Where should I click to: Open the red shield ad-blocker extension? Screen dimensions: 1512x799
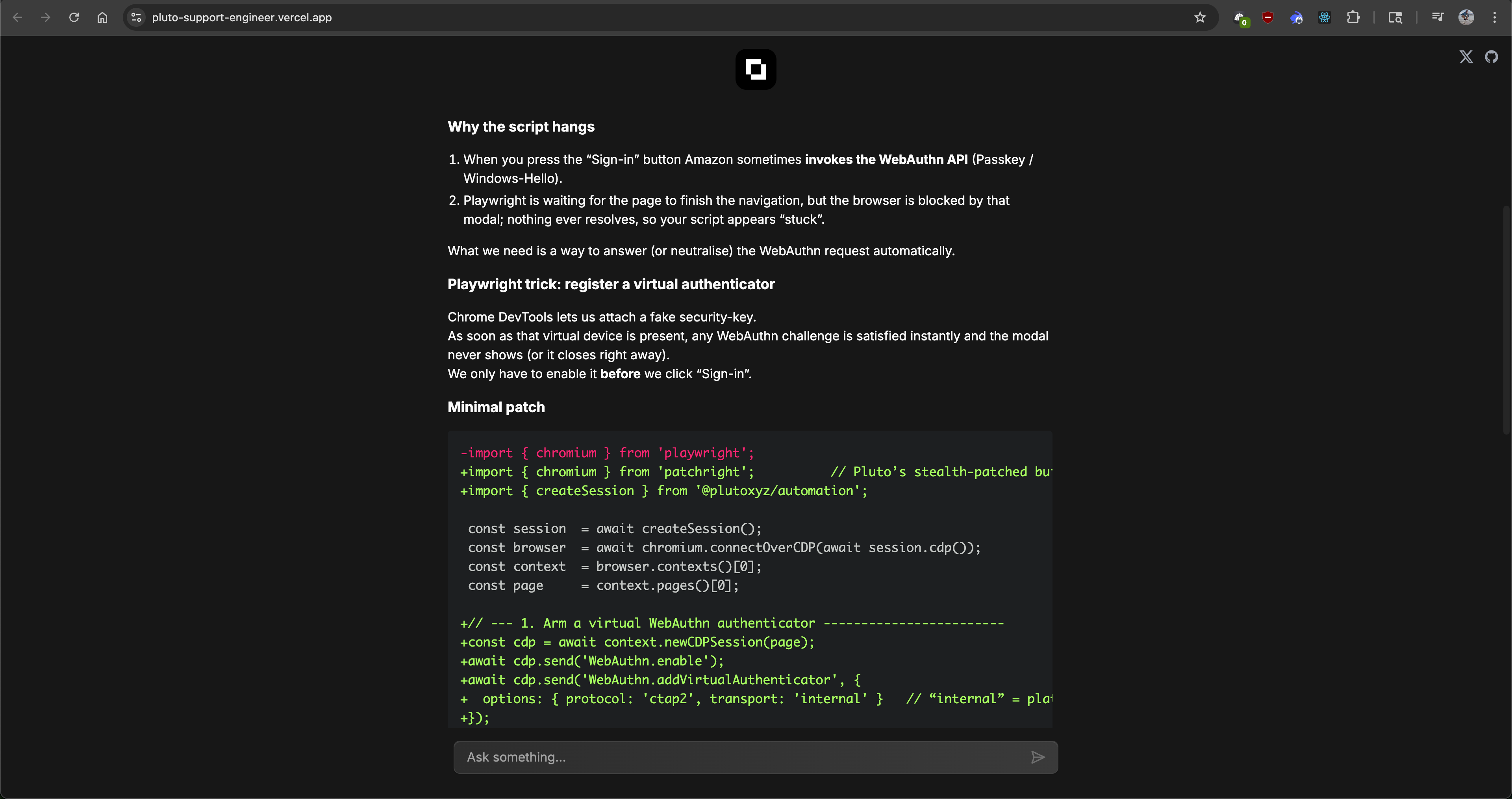[1268, 18]
